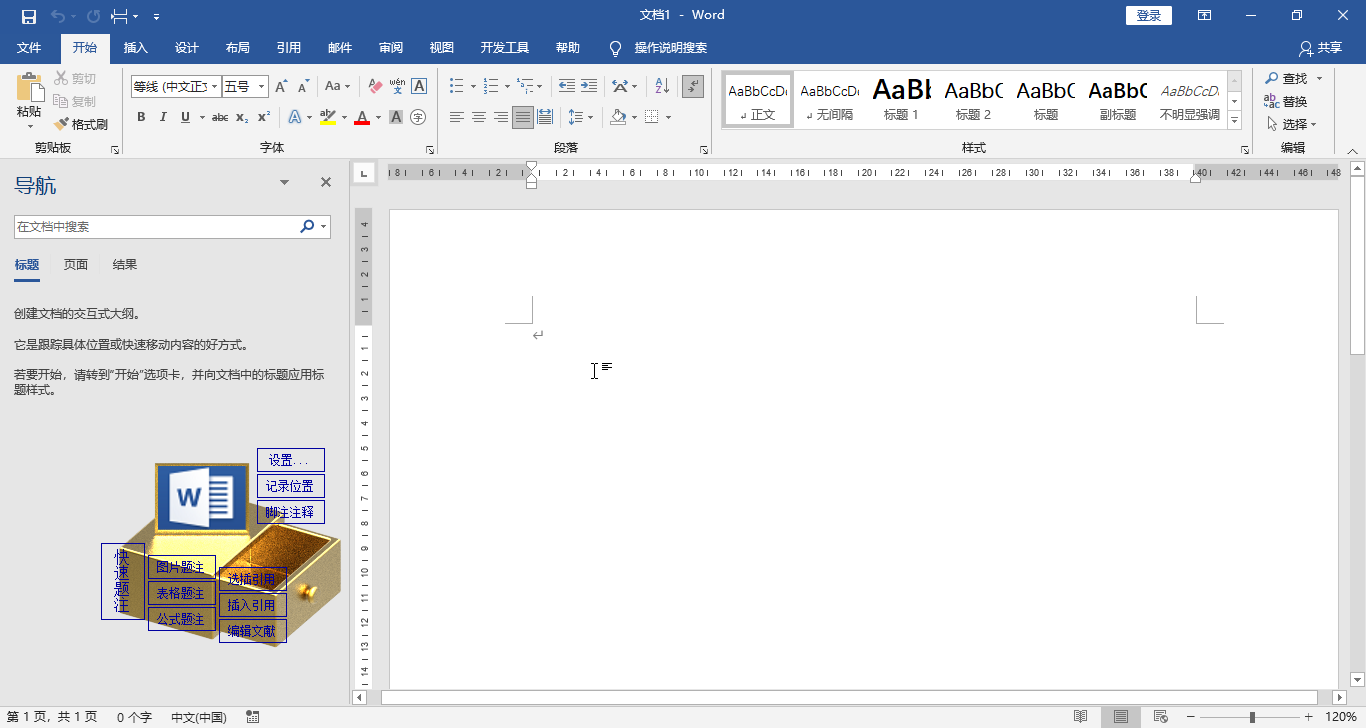Viewport: 1366px width, 728px height.
Task: Open the font size dropdown (五号)
Action: [262, 87]
